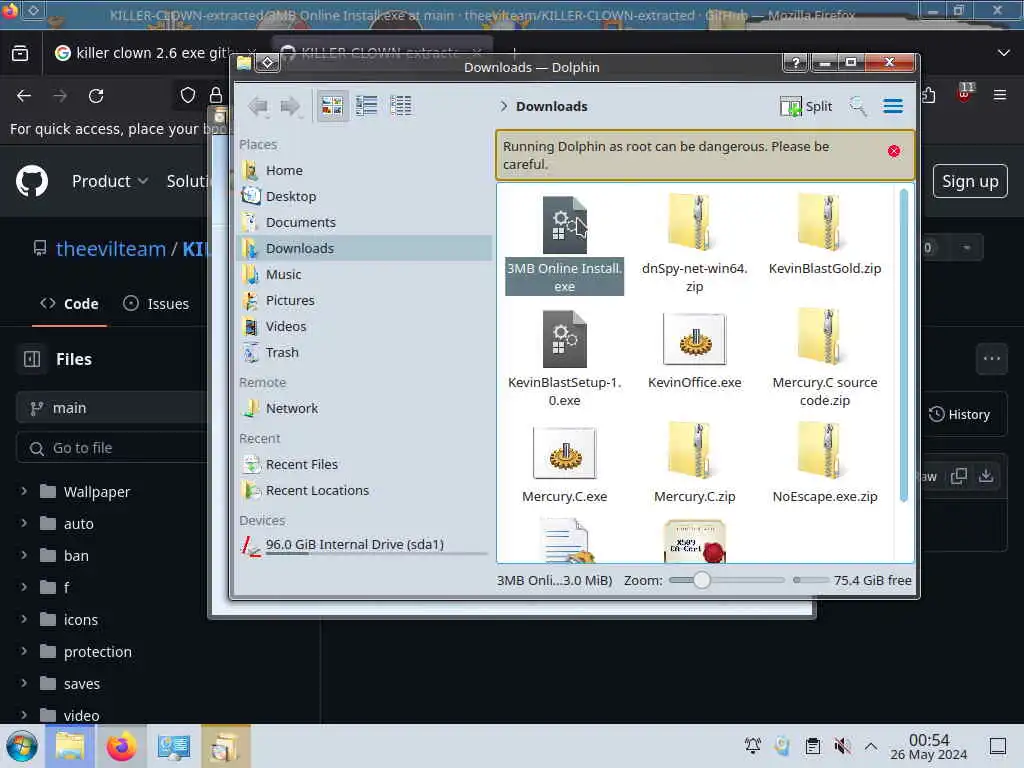The height and width of the screenshot is (768, 1024).
Task: Expand the breadcrumb arrow before Downloads
Action: click(503, 106)
